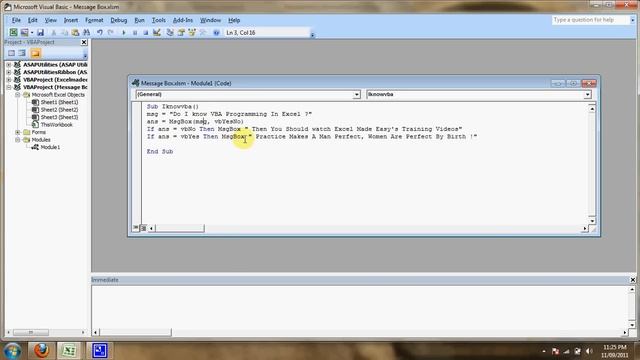Click the View Object icon in Project pane
Viewport: 640px width, 360px height.
point(22,53)
